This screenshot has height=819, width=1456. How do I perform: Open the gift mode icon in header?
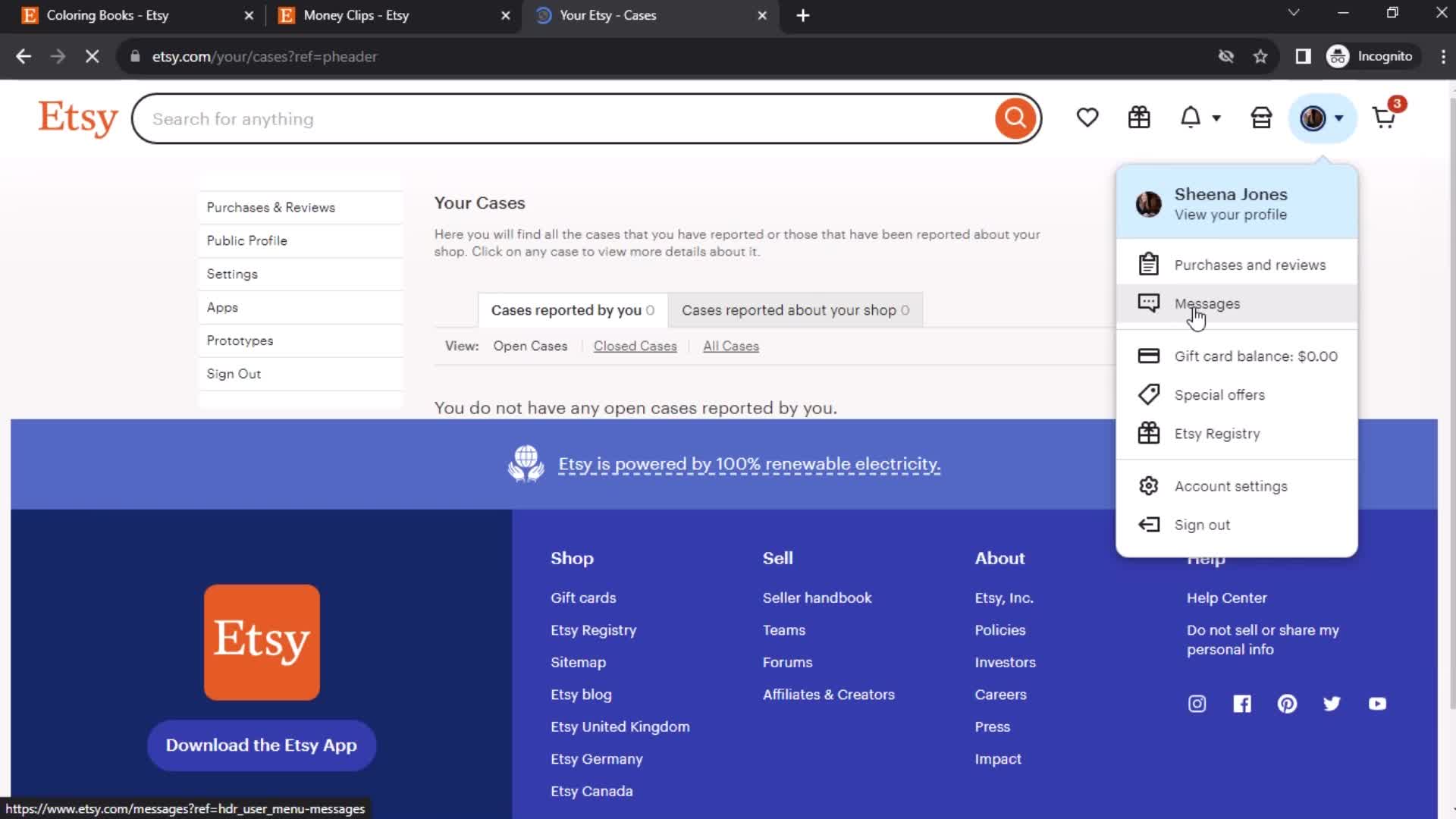tap(1139, 118)
